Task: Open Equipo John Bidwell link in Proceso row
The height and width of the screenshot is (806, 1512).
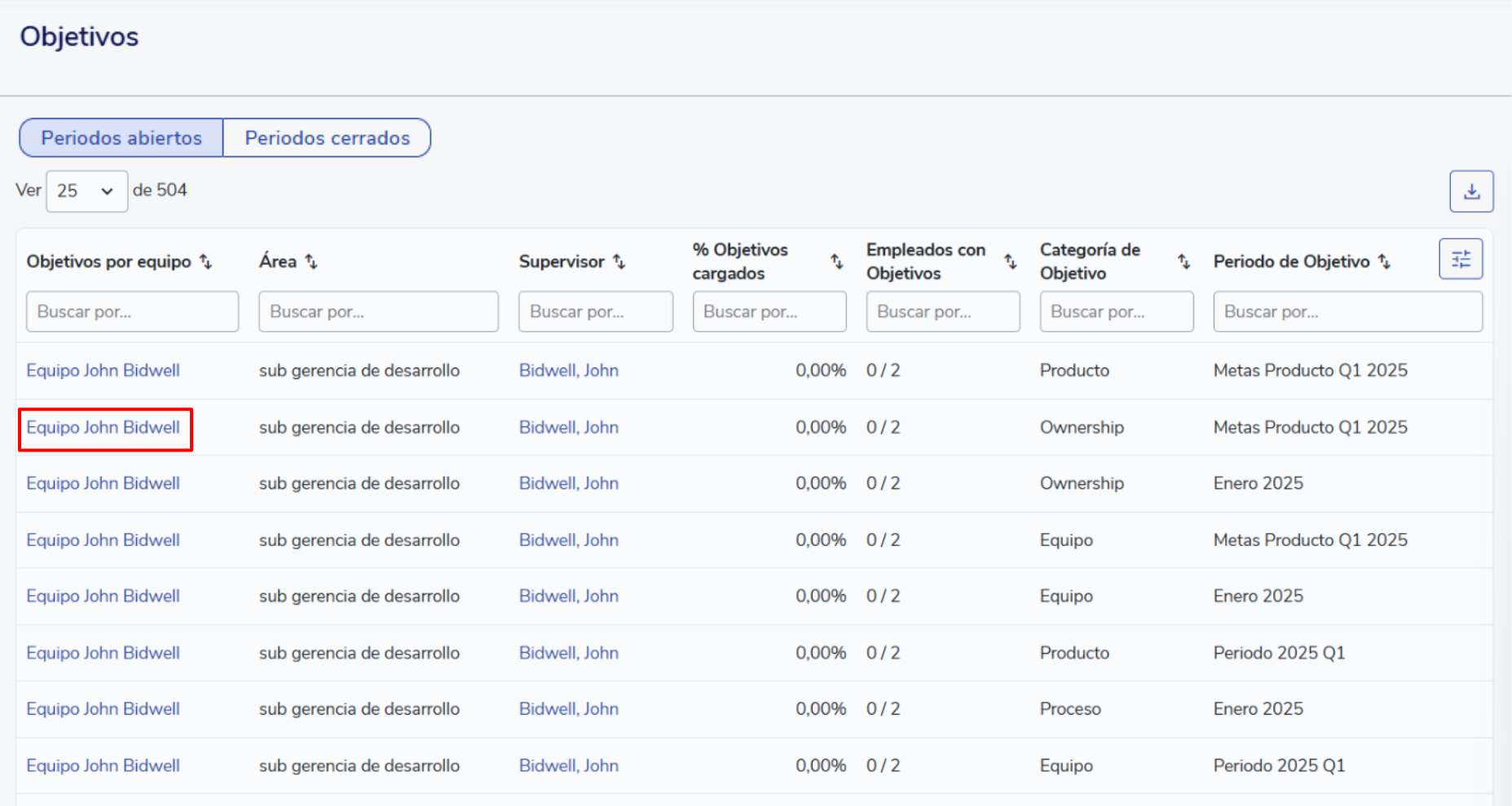Action: [x=103, y=709]
